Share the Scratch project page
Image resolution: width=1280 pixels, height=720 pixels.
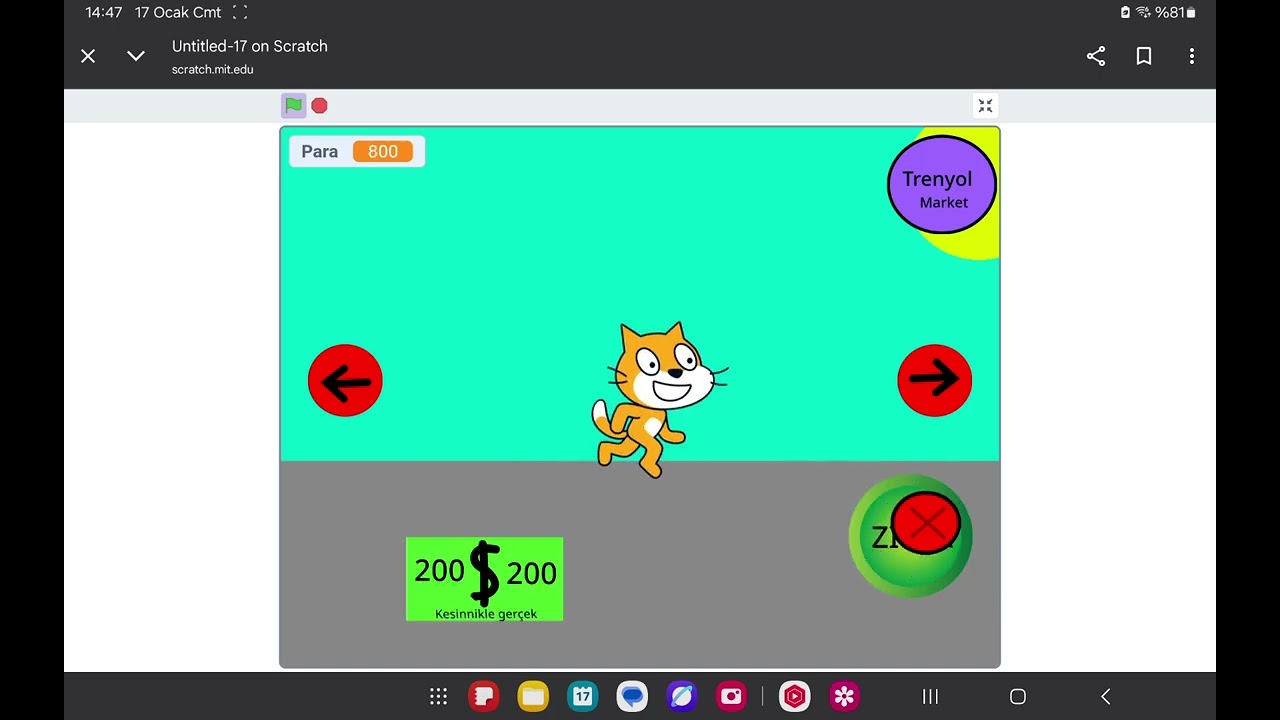tap(1096, 56)
